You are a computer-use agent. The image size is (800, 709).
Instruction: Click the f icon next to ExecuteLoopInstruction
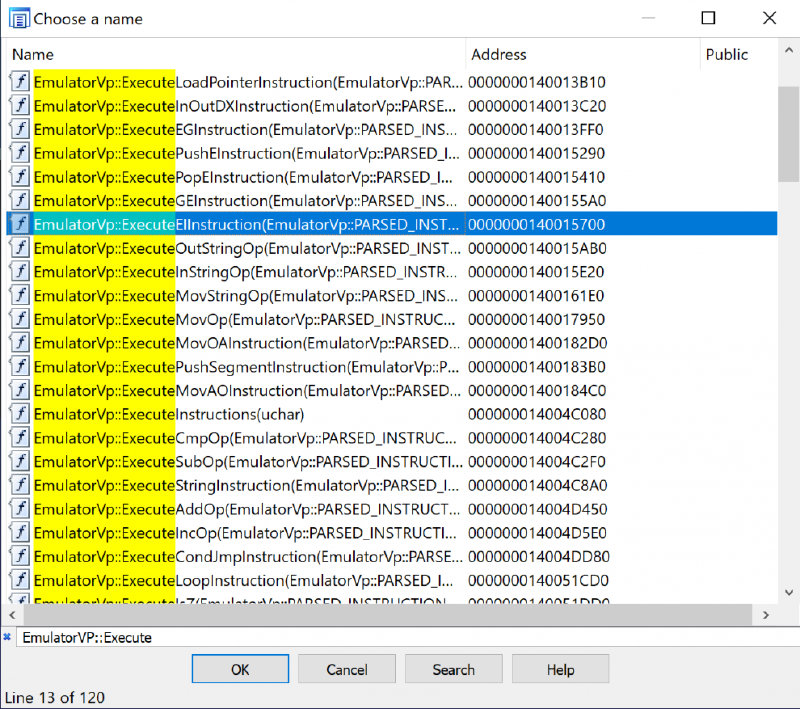tap(20, 580)
